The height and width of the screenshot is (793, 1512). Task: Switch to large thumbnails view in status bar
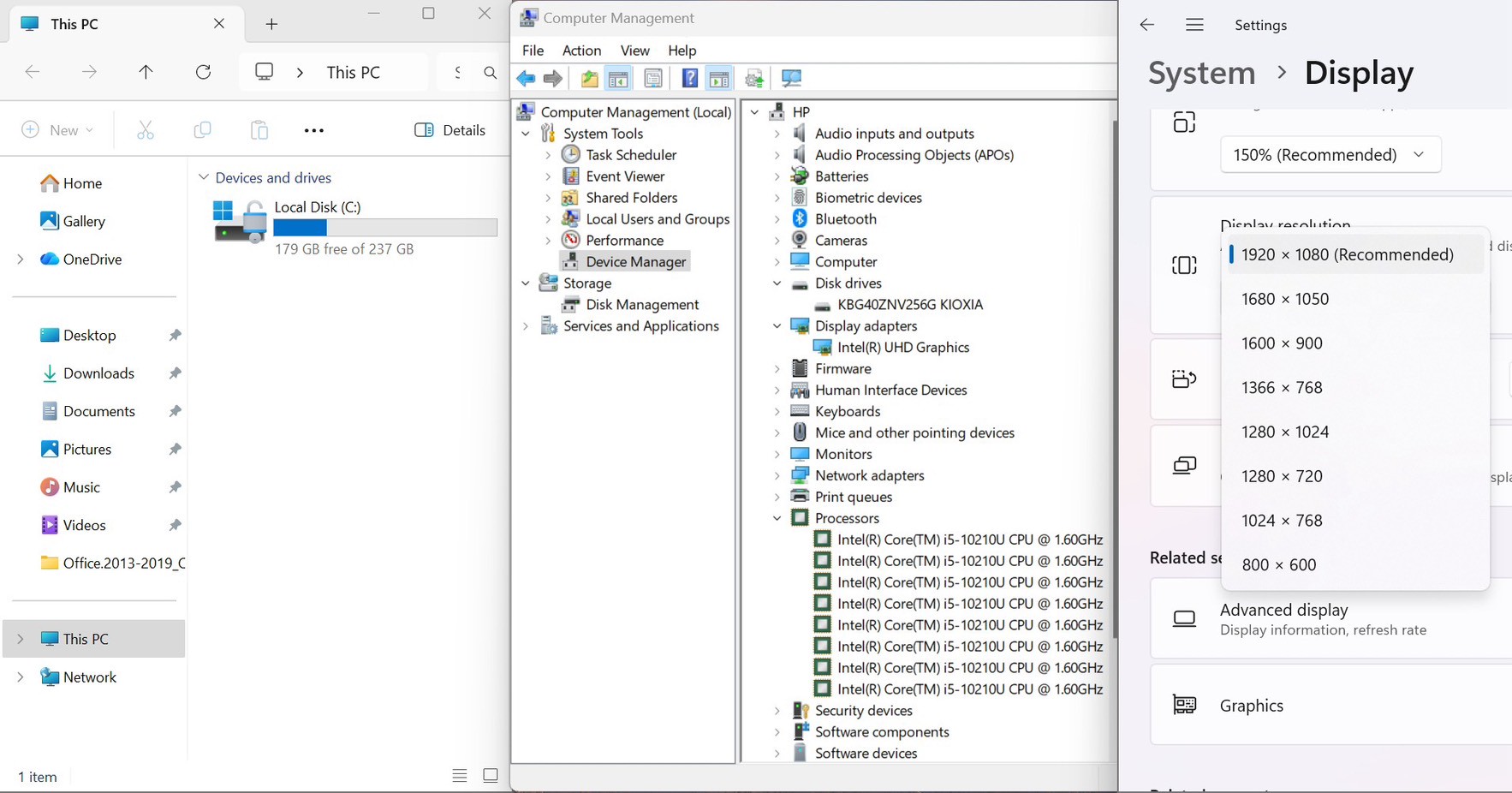491,776
